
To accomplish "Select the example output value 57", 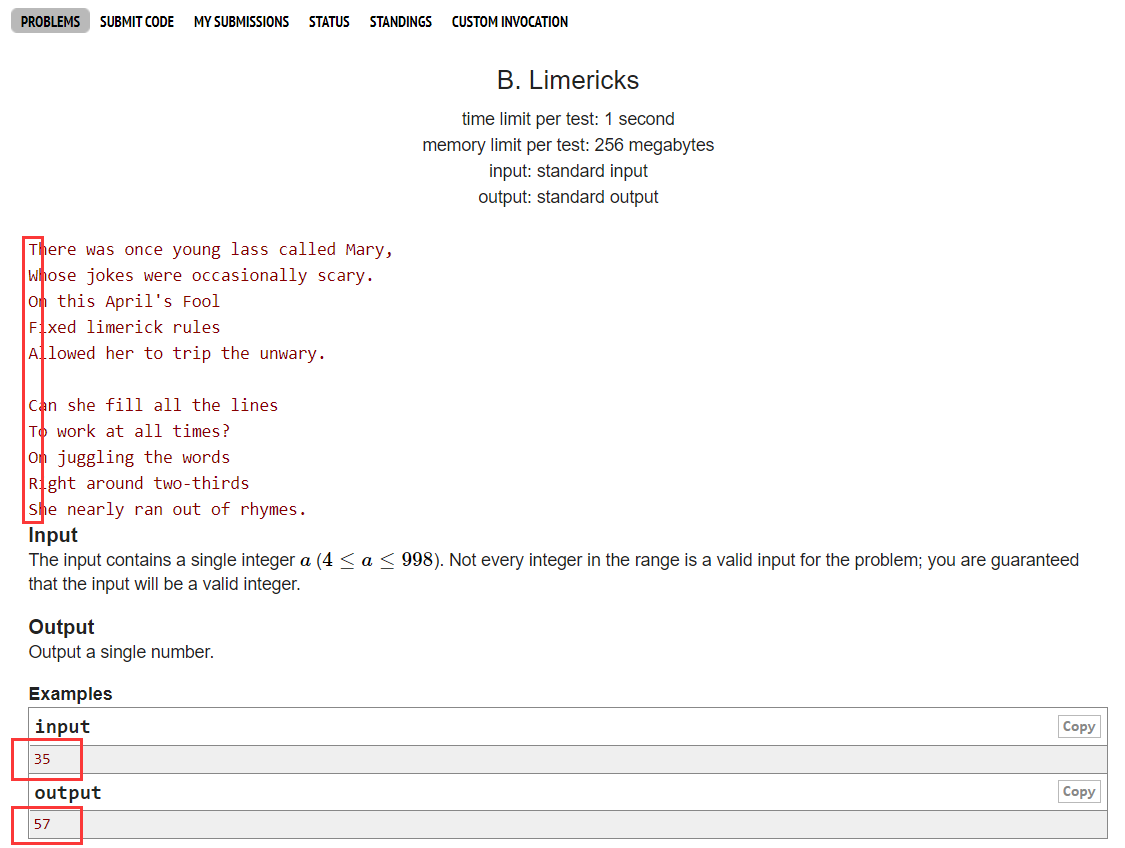I will coord(42,824).
